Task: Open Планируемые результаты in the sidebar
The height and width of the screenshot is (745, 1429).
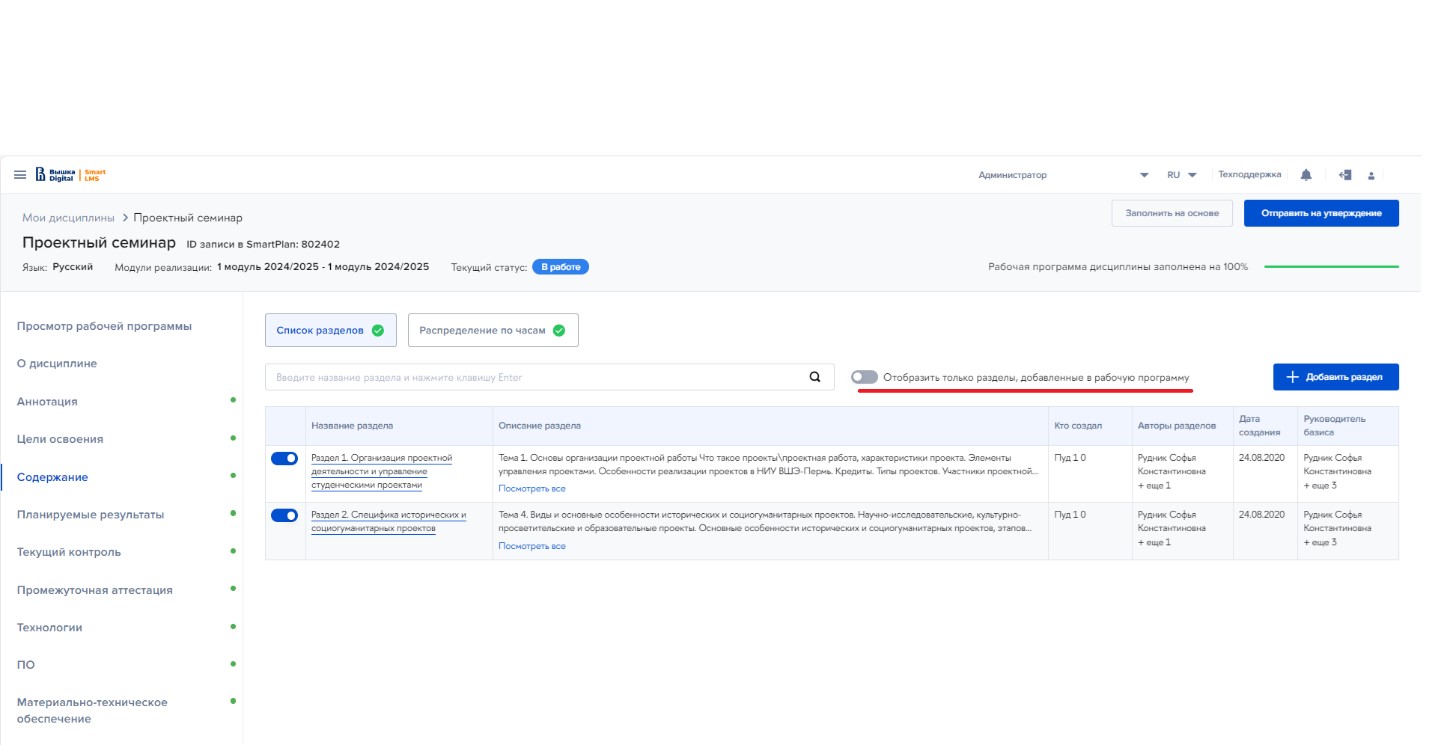Action: [x=90, y=514]
